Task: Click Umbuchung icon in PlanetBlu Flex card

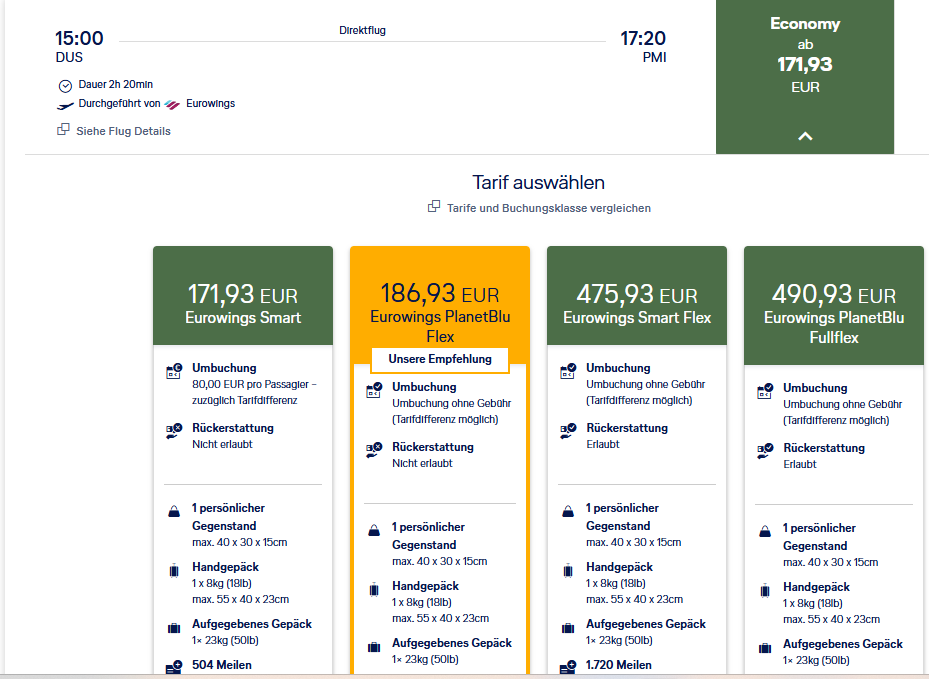Action: click(374, 390)
